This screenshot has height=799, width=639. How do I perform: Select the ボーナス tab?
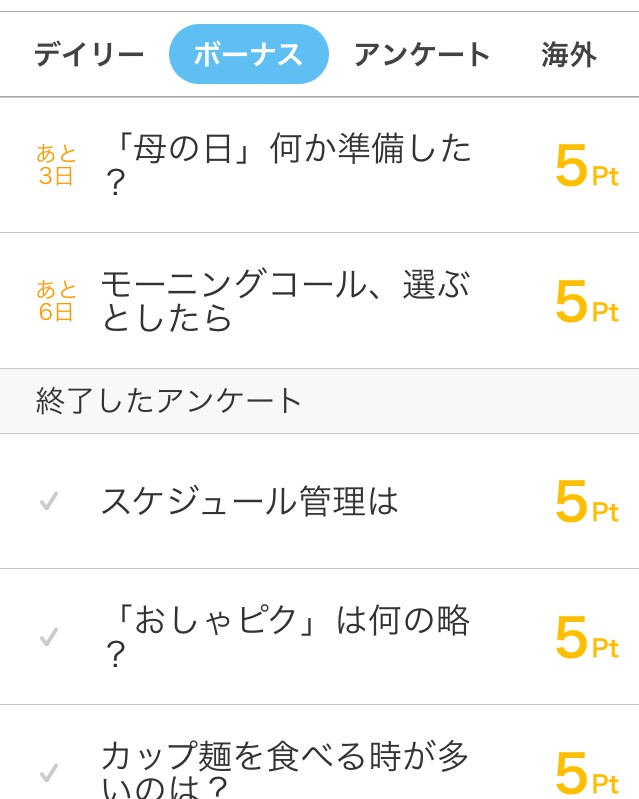click(x=248, y=55)
